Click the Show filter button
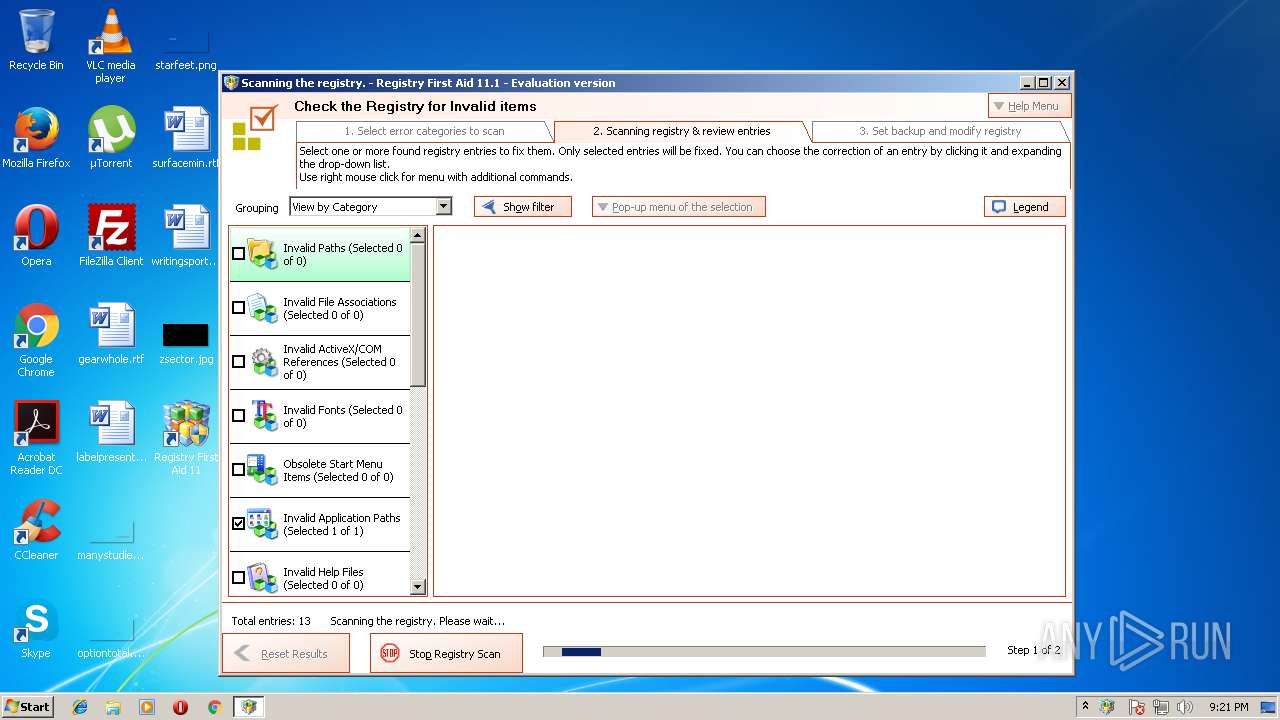This screenshot has height=720, width=1280. (522, 207)
